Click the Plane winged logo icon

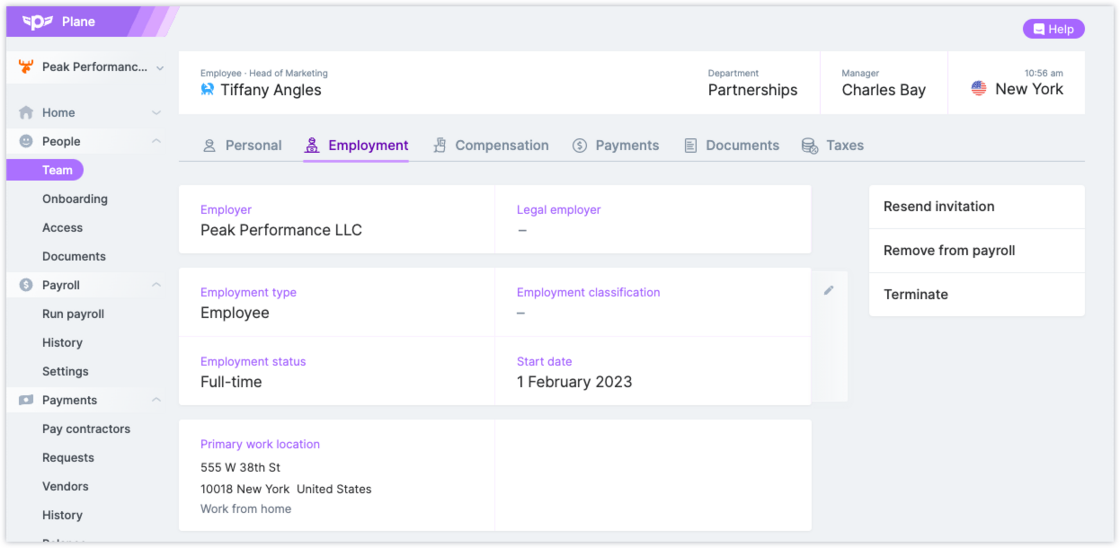click(38, 21)
